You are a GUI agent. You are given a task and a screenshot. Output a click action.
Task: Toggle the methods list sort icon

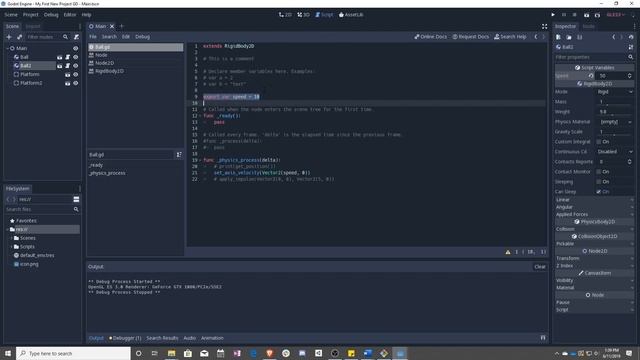(179, 155)
